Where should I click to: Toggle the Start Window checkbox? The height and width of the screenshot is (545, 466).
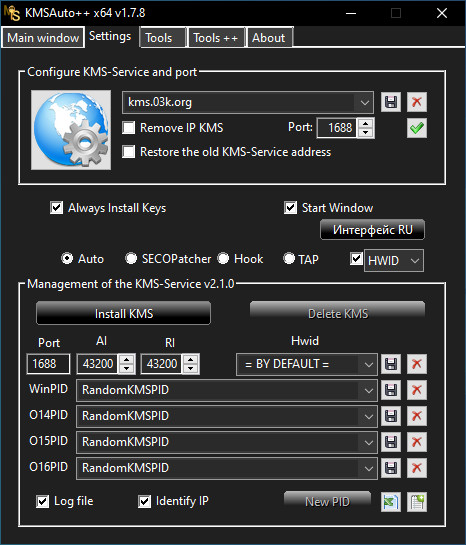click(290, 208)
